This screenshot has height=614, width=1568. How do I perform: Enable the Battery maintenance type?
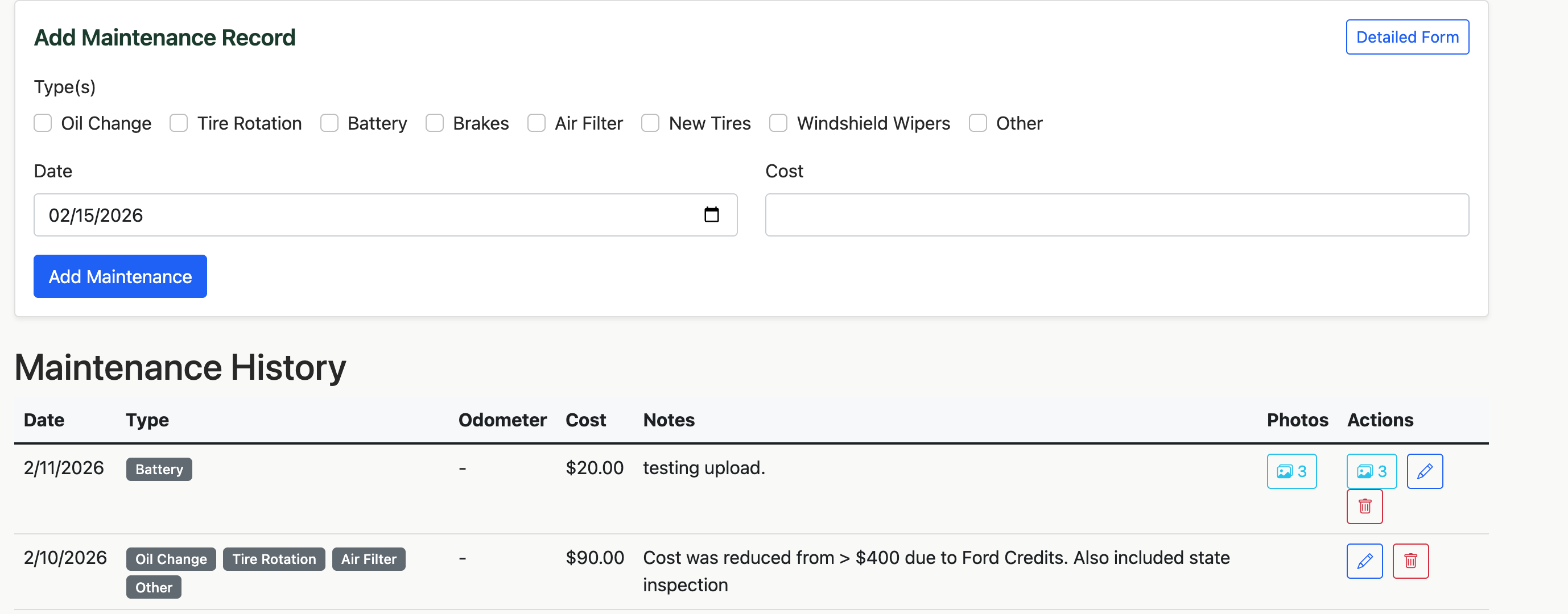point(329,123)
